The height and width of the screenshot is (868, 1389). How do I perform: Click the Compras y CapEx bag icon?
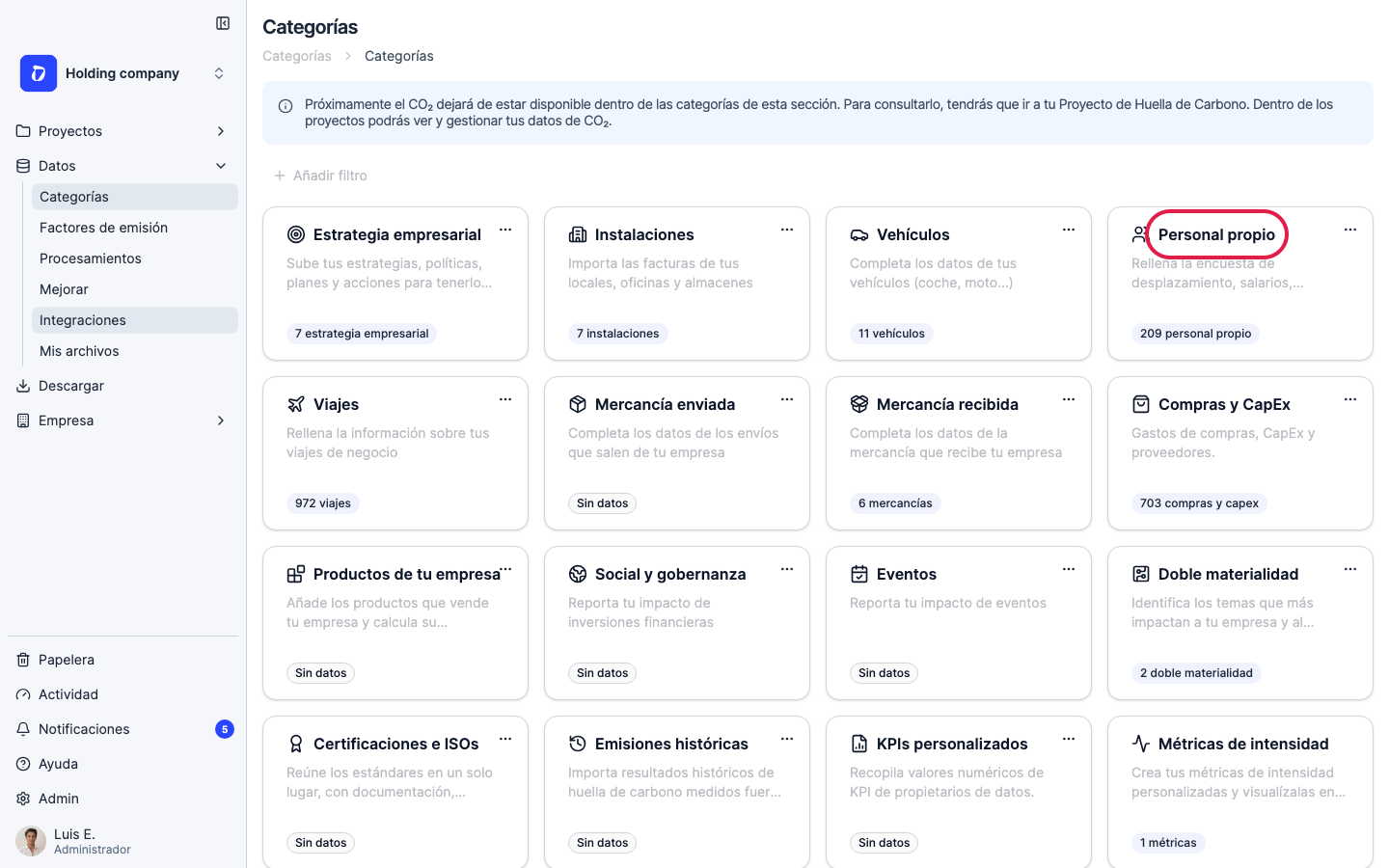click(1141, 404)
